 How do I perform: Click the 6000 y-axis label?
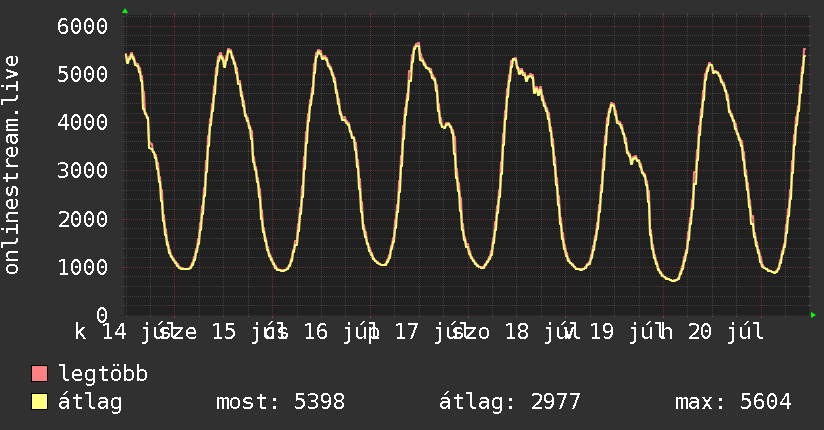click(x=83, y=26)
